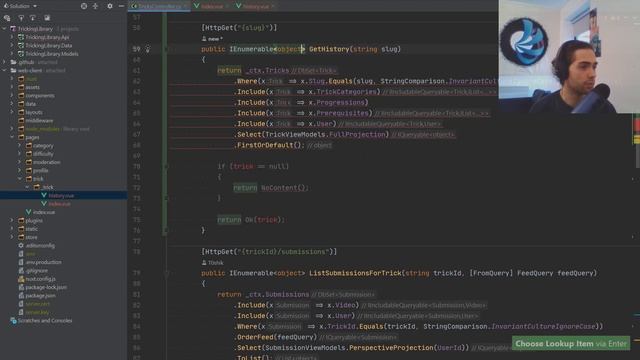
Task: Select the node_modules library root folder
Action: point(53,129)
